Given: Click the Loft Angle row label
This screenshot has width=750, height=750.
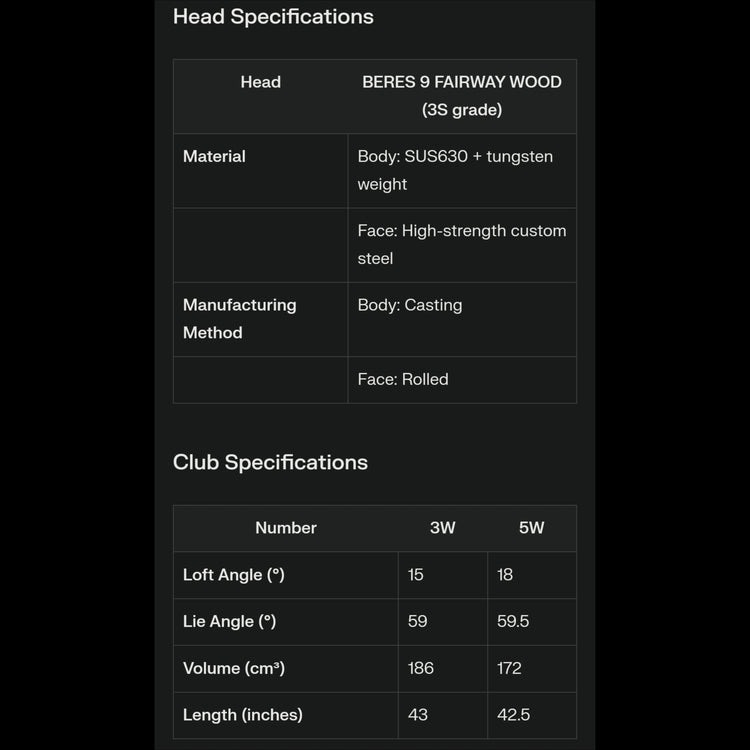Looking at the screenshot, I should [x=234, y=575].
